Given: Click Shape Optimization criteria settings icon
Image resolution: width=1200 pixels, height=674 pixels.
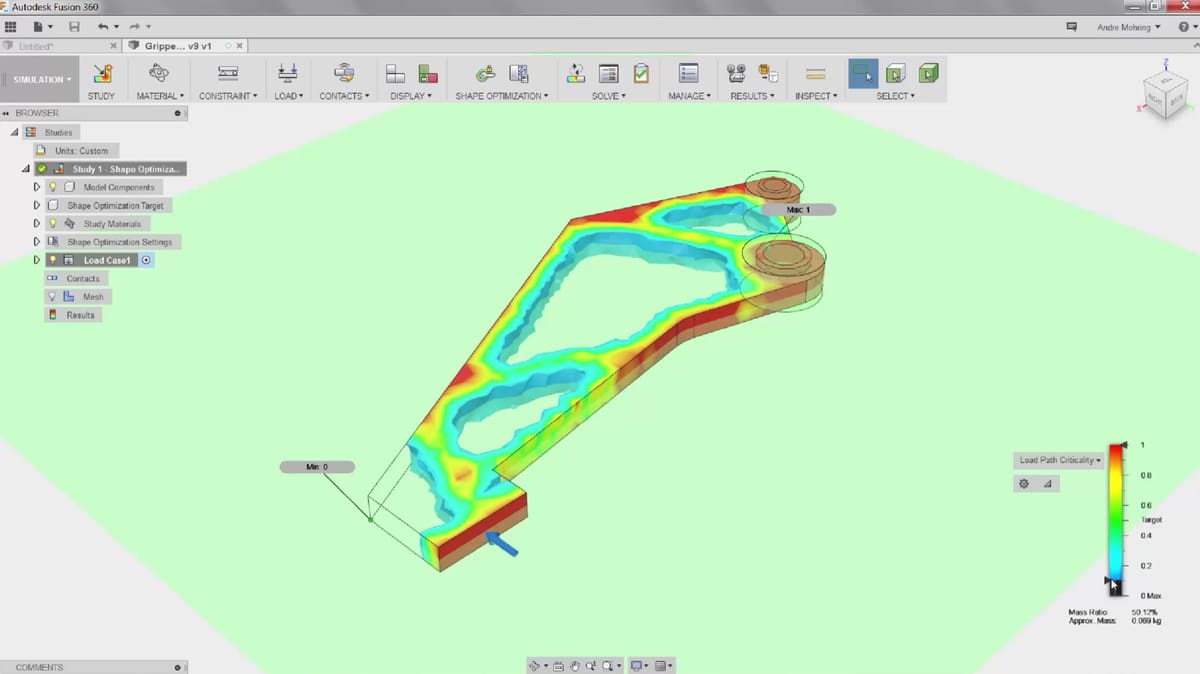Looking at the screenshot, I should (x=518, y=73).
